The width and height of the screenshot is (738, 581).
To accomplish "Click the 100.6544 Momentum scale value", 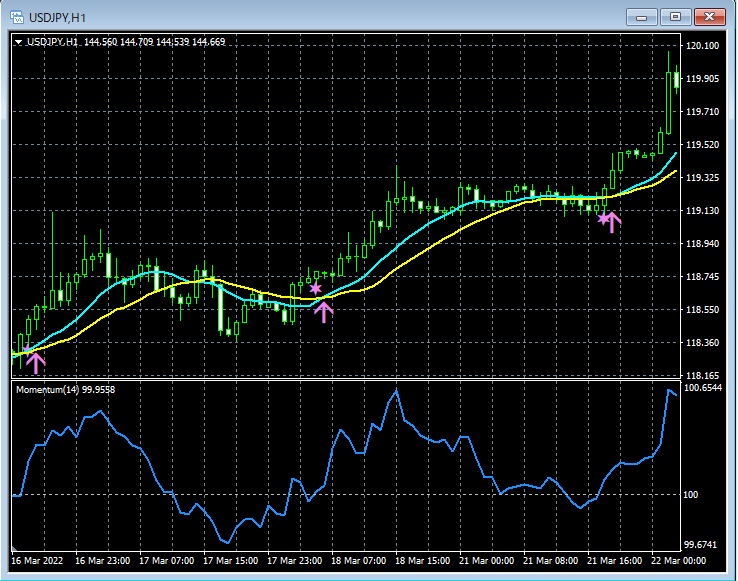I will [x=703, y=388].
